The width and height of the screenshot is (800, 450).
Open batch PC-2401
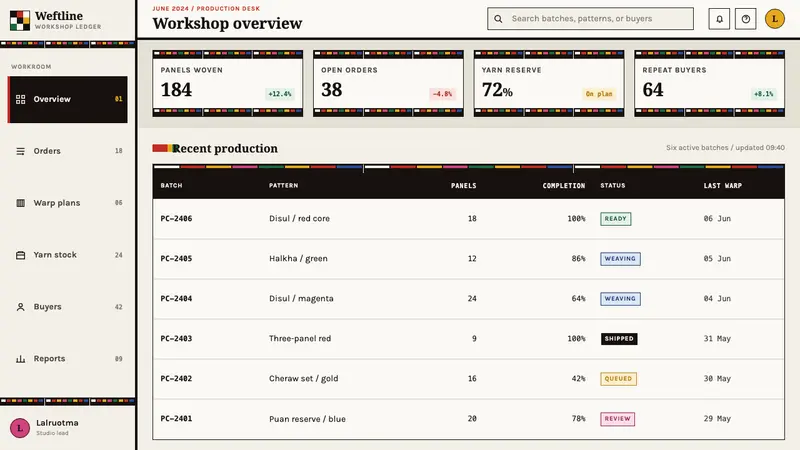tap(177, 419)
